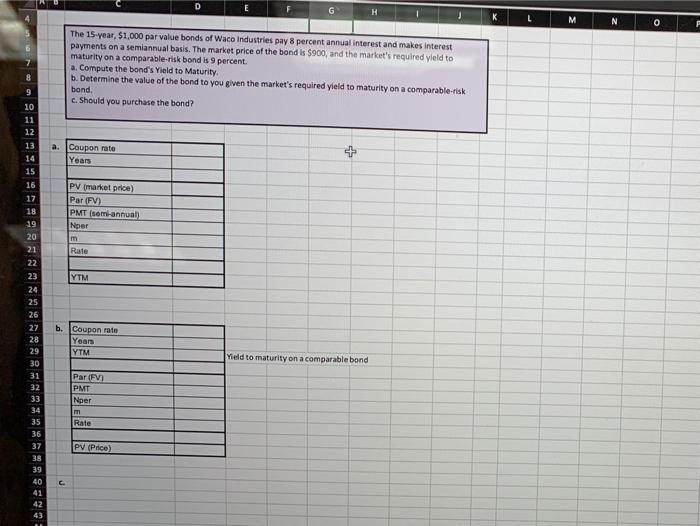The width and height of the screenshot is (700, 526).
Task: Click the 'YTM' label in row 29
Action: tap(81, 353)
